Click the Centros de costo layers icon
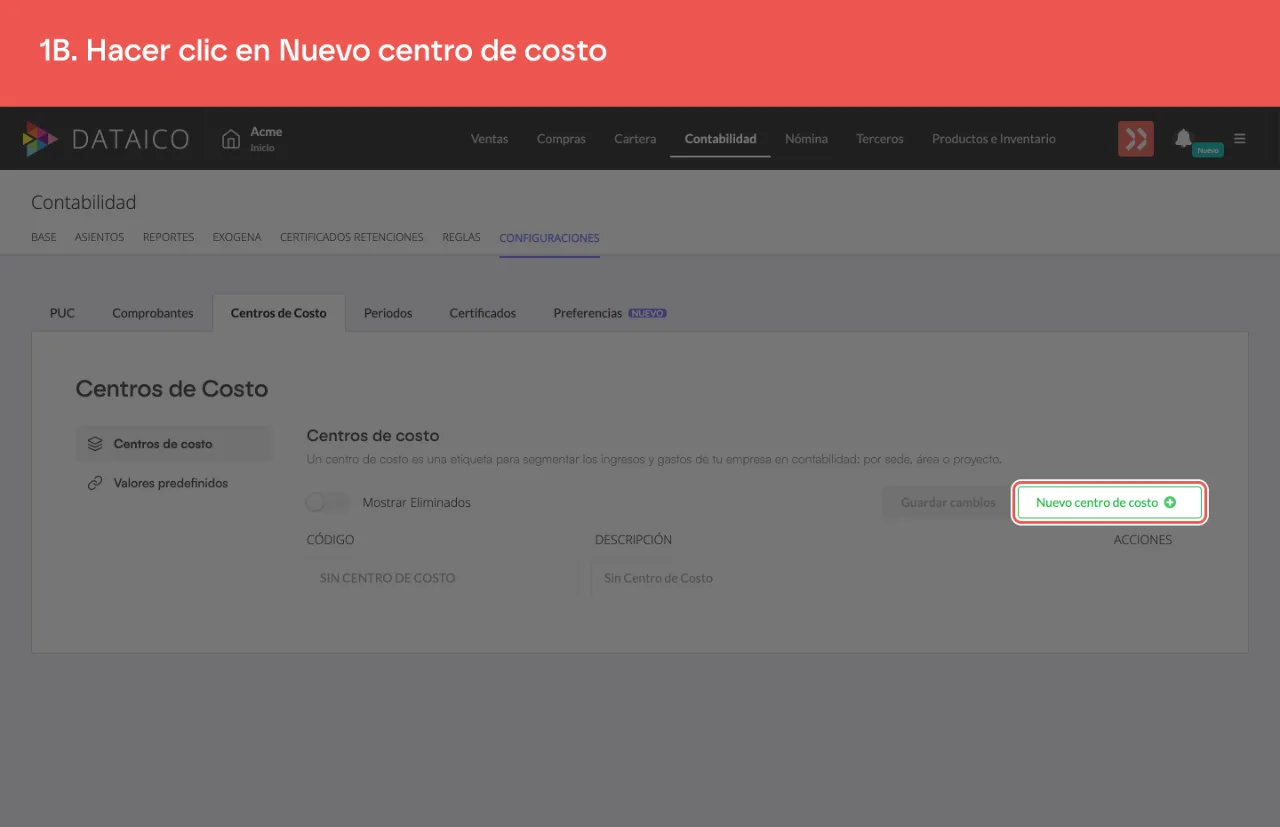This screenshot has height=827, width=1280. click(x=95, y=443)
